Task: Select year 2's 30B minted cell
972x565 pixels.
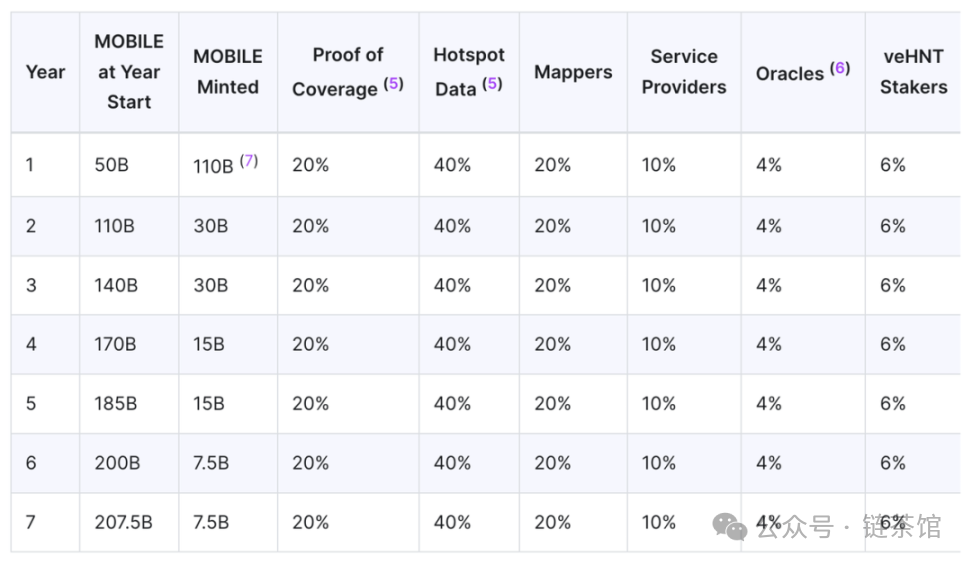Action: (210, 226)
